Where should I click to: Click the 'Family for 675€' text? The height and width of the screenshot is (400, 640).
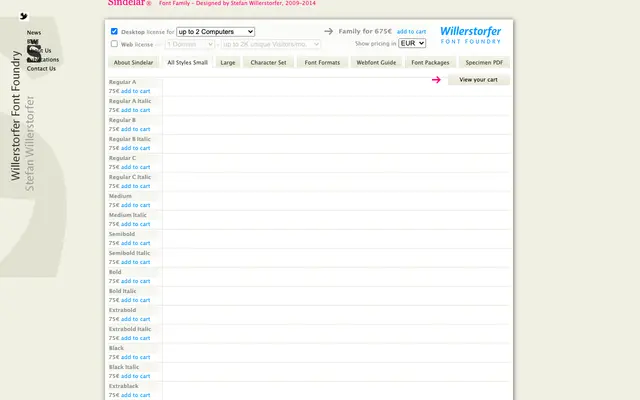(x=365, y=31)
